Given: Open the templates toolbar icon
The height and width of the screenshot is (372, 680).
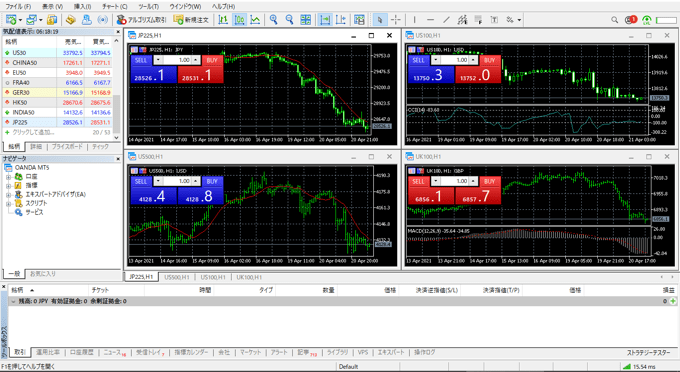Looking at the screenshot, I should pos(359,20).
